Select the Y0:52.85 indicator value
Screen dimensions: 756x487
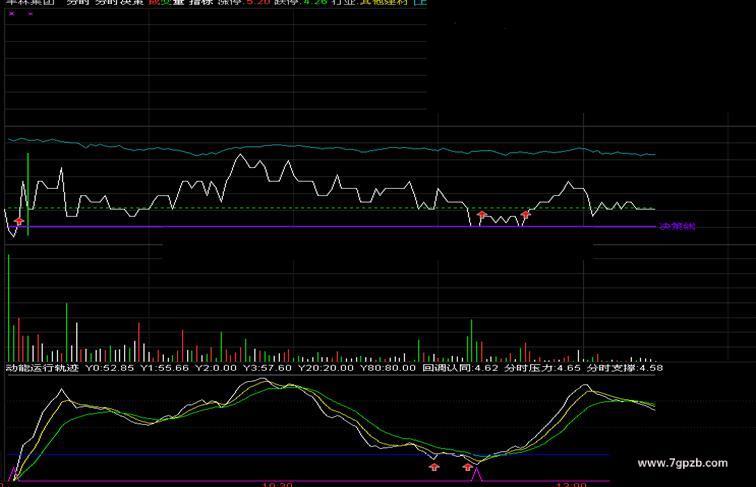click(x=109, y=368)
